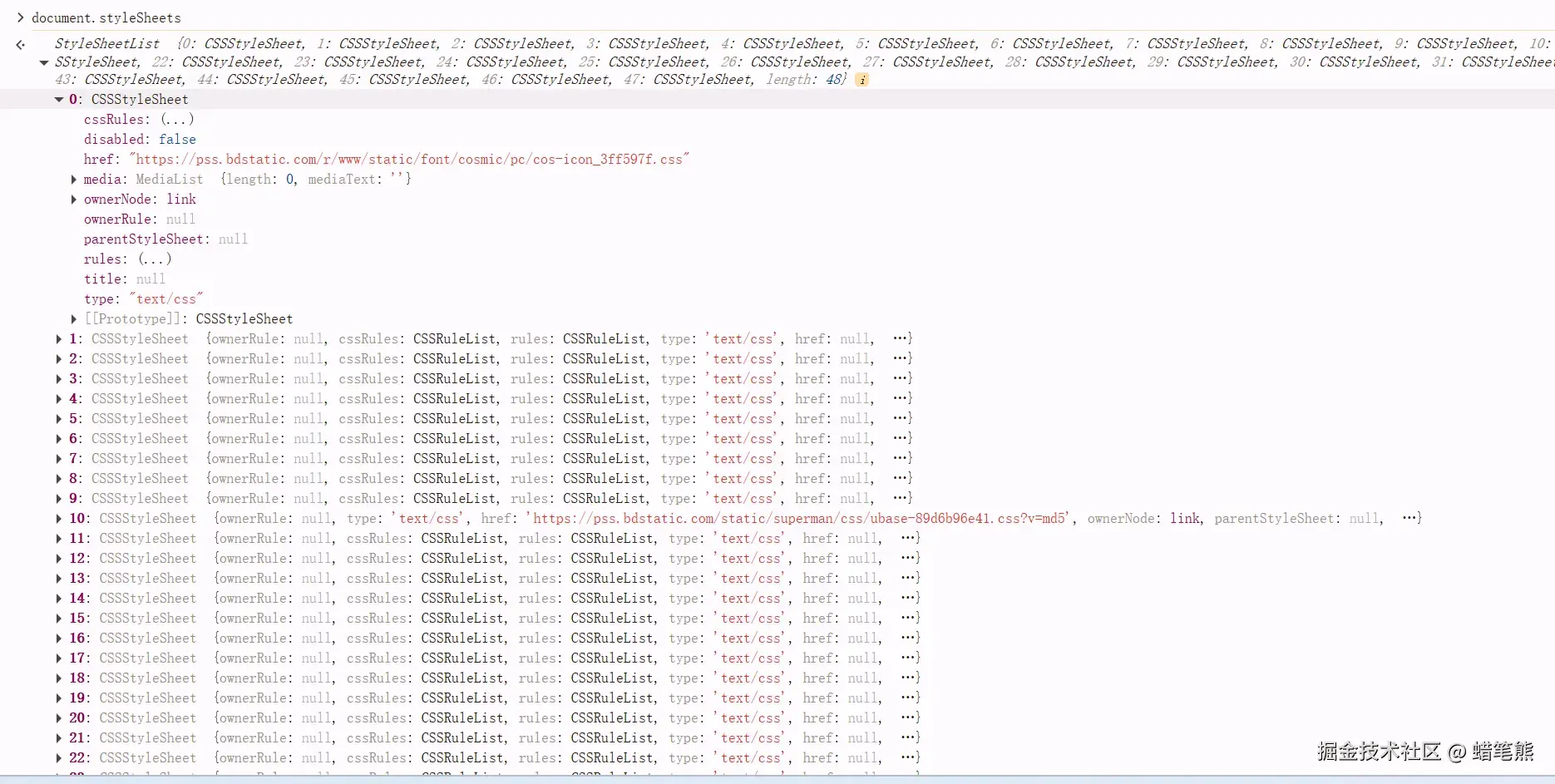Expand entry 10 with the ubase CSS href
Viewport: 1555px width, 784px height.
(x=59, y=519)
